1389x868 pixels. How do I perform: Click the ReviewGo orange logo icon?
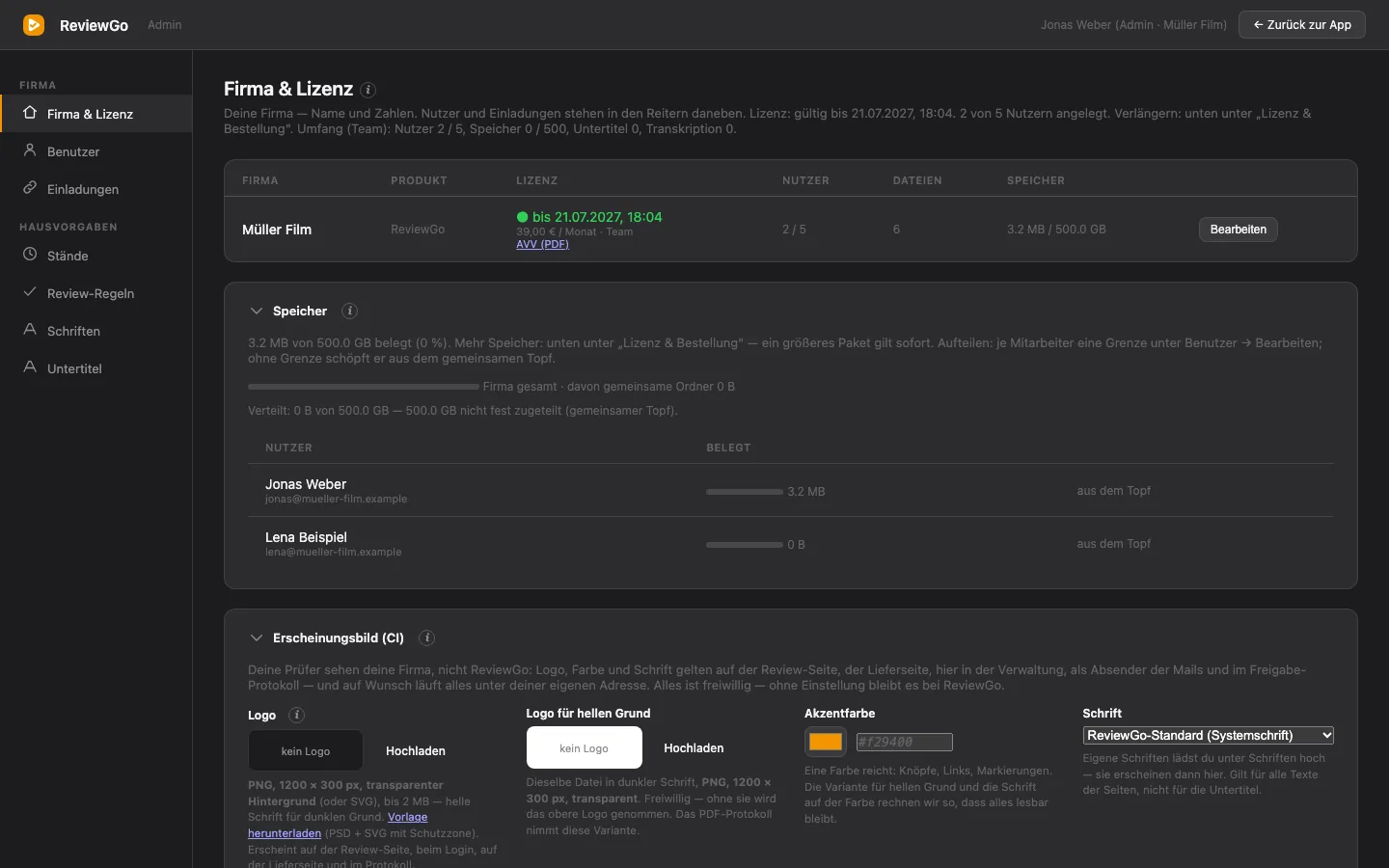(x=34, y=25)
